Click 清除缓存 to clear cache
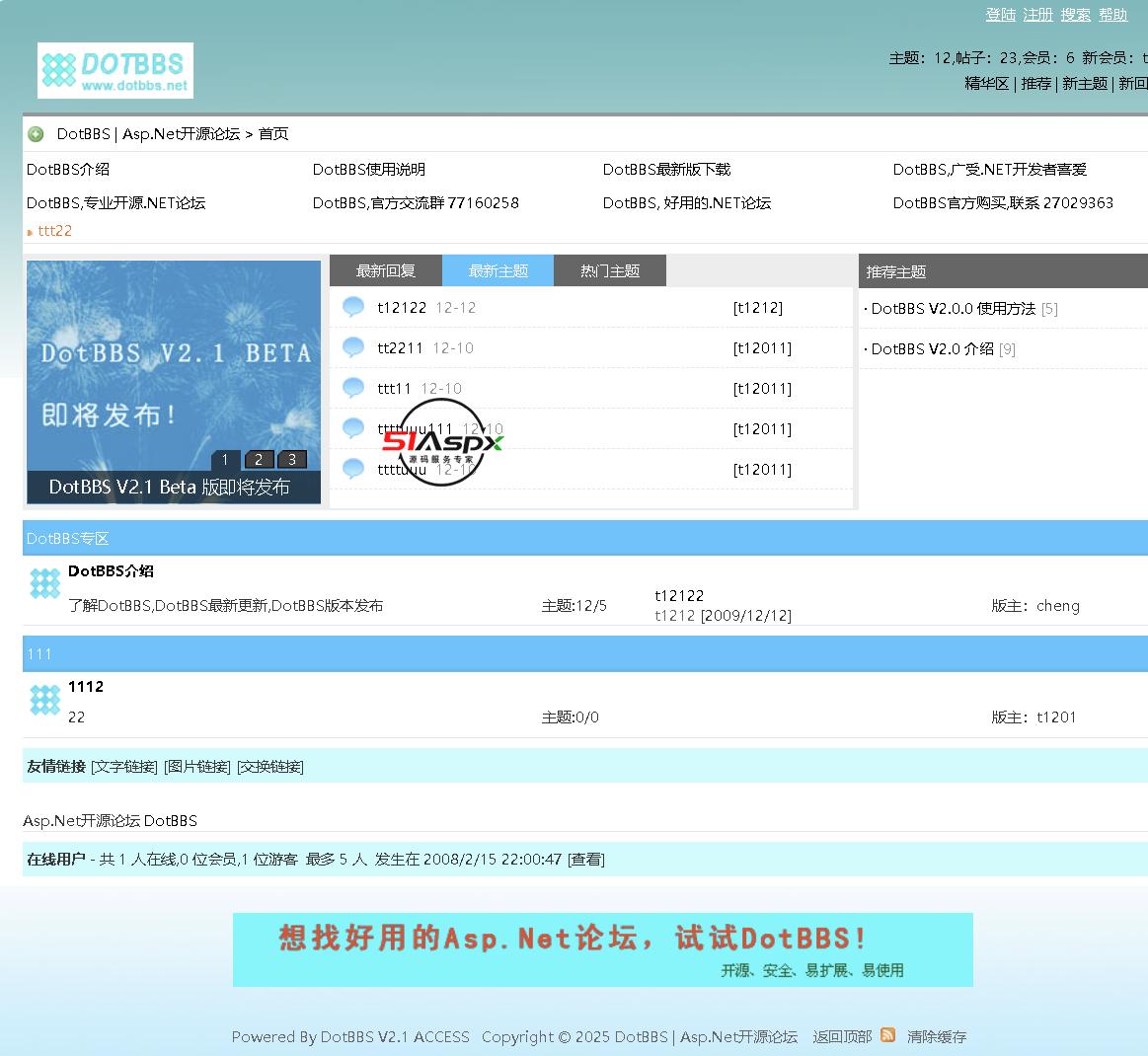 click(937, 1036)
